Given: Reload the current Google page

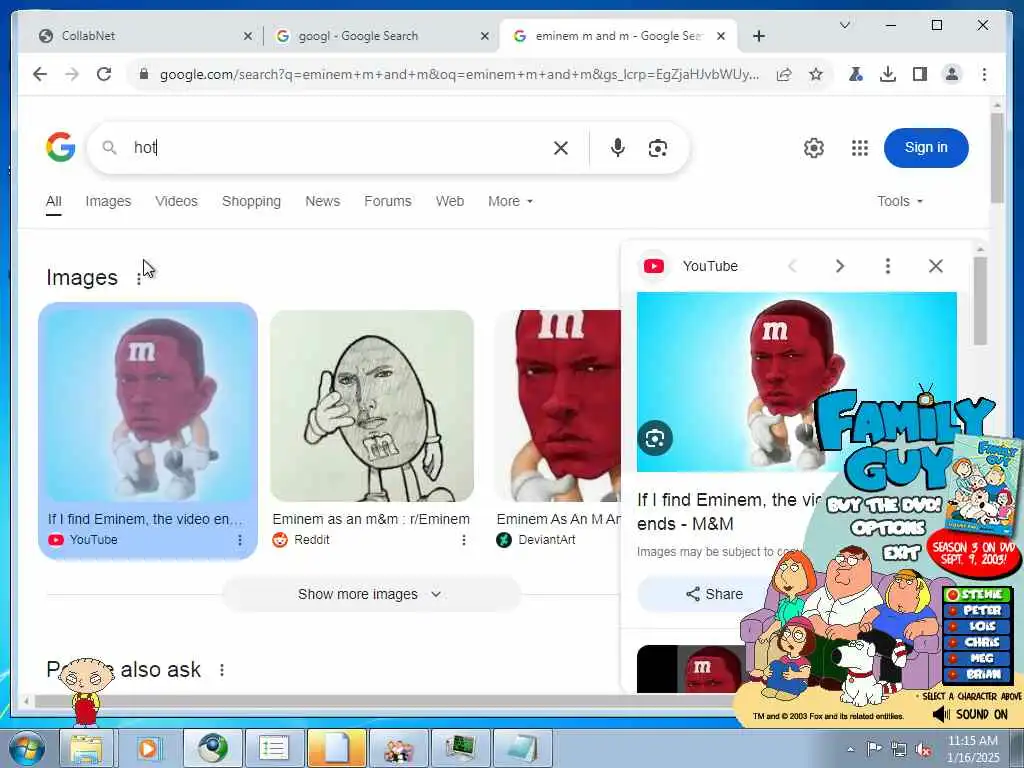Looking at the screenshot, I should click(x=104, y=74).
